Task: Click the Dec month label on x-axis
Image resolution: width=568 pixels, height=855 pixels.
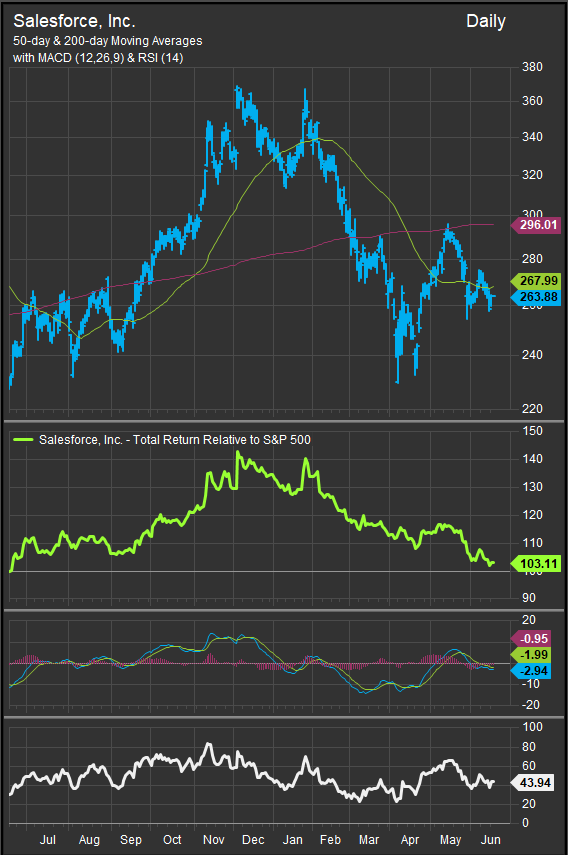Action: point(253,840)
